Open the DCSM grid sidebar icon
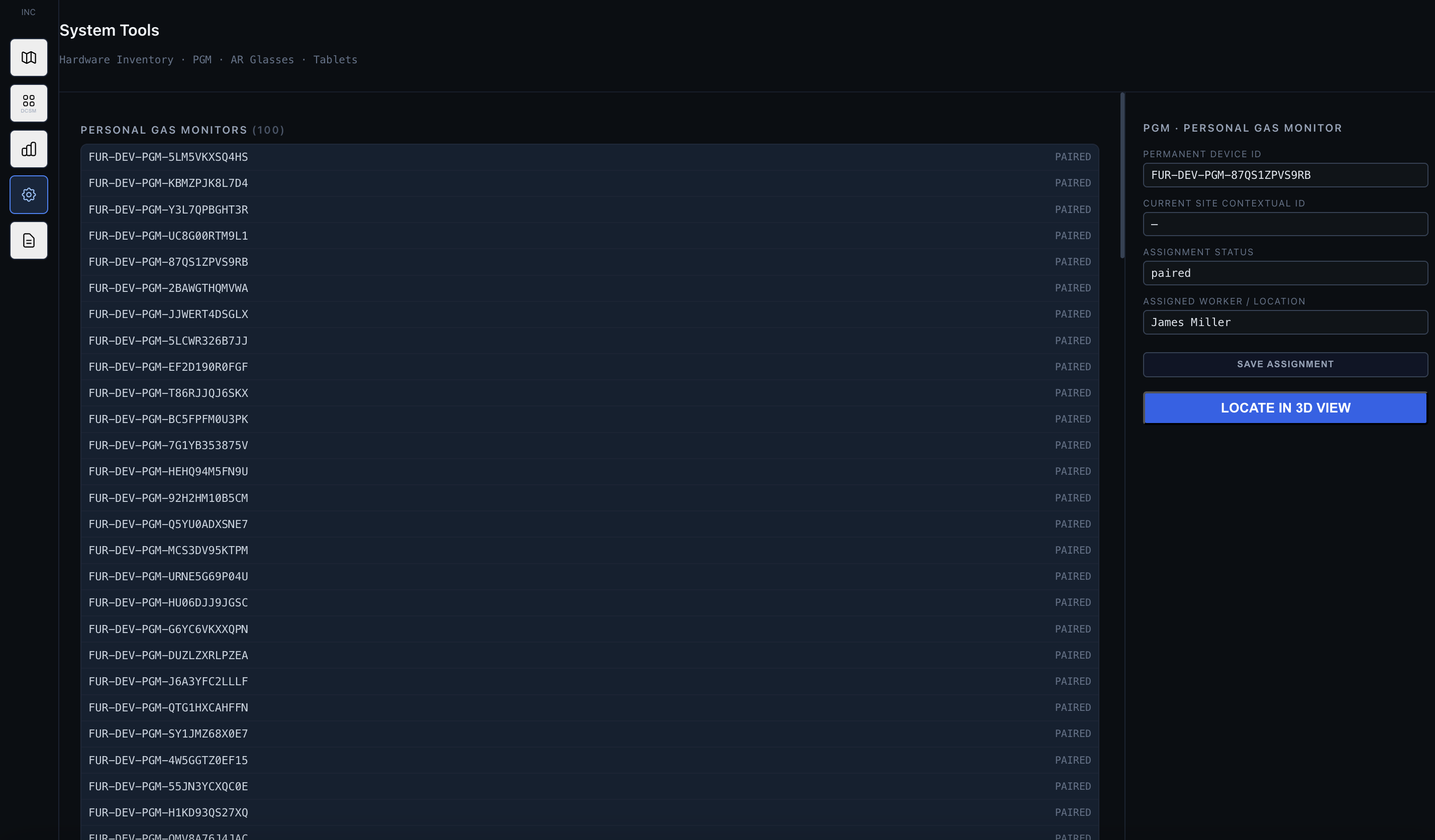Image resolution: width=1435 pixels, height=840 pixels. click(29, 103)
